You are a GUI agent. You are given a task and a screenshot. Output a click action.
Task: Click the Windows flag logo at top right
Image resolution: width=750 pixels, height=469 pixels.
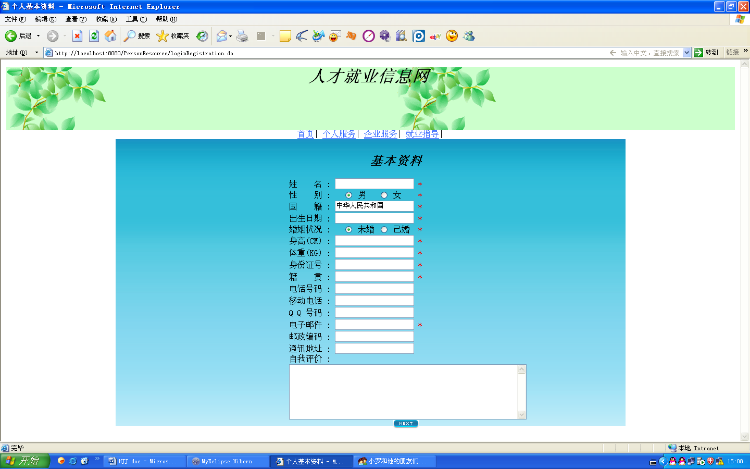point(739,20)
